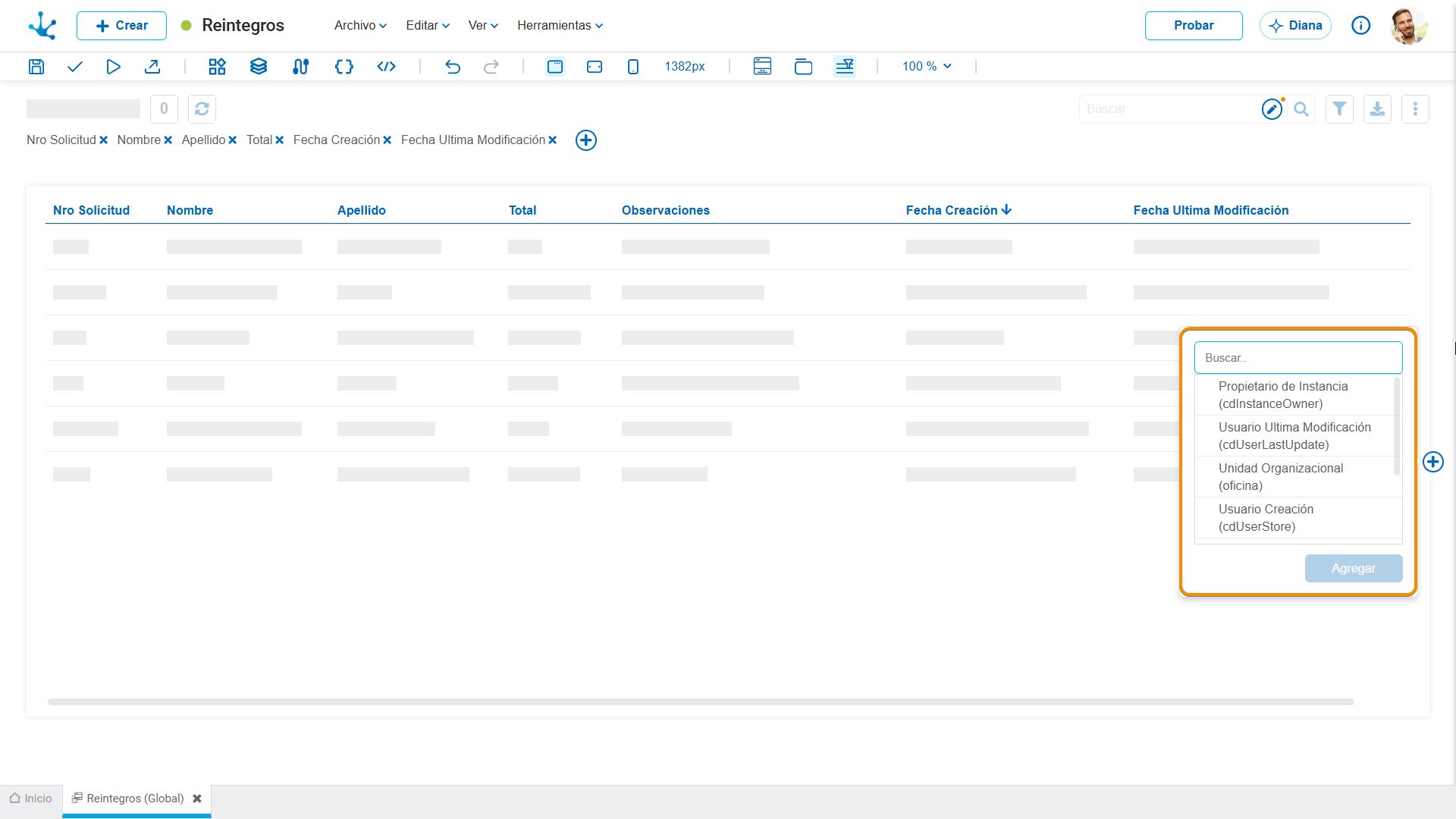Click the magnifier search icon
This screenshot has height=819, width=1456.
pos(1301,109)
